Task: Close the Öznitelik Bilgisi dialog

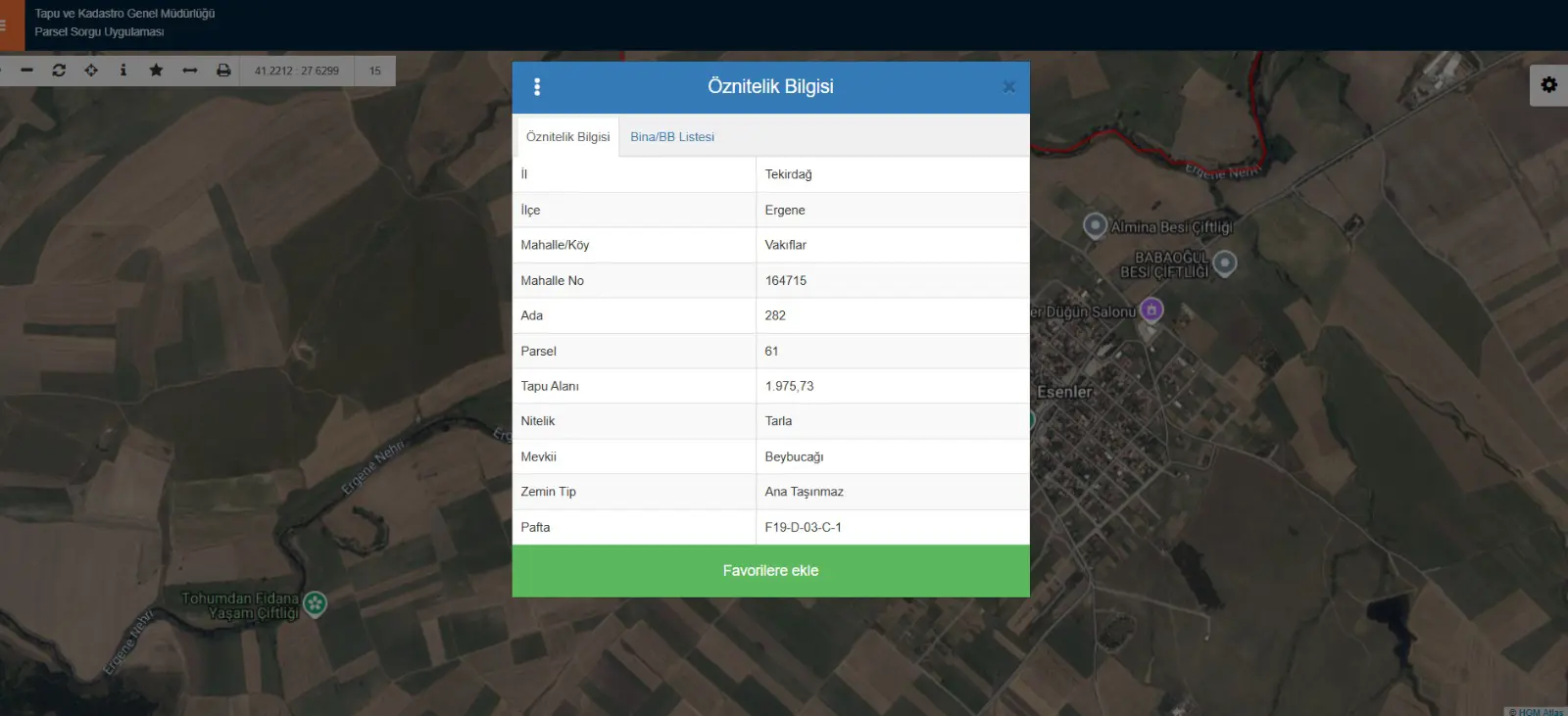Action: (x=1008, y=87)
